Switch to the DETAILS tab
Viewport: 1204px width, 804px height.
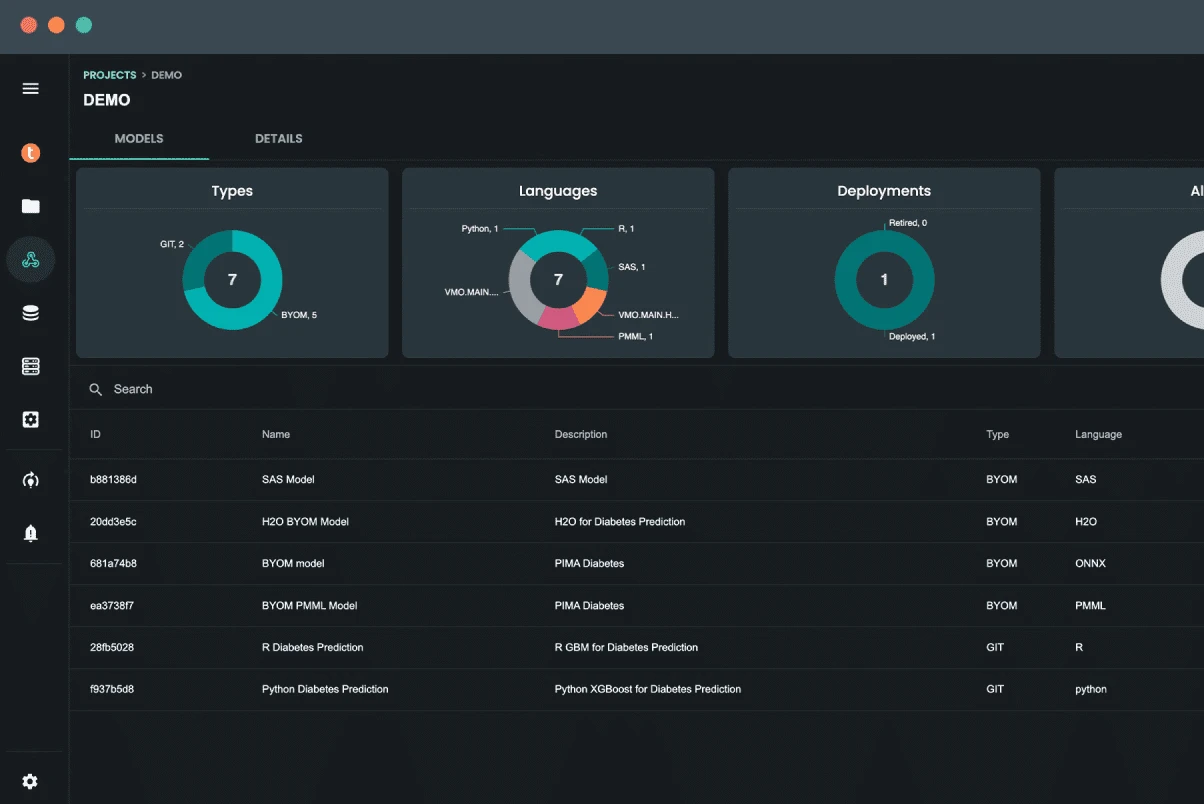pos(279,138)
